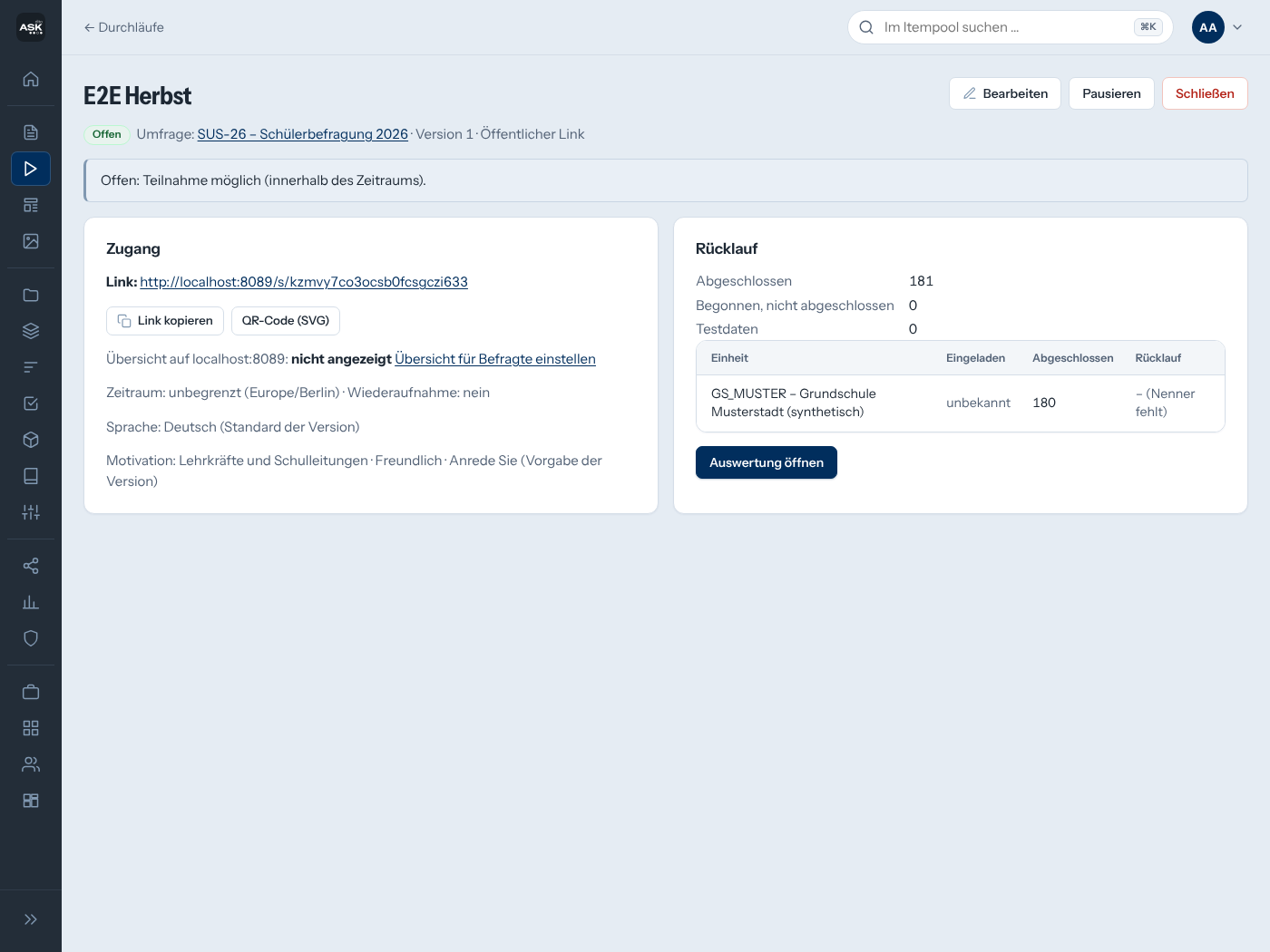Go back to Durchläufe
Image resolution: width=1270 pixels, height=952 pixels.
pyautogui.click(x=124, y=27)
